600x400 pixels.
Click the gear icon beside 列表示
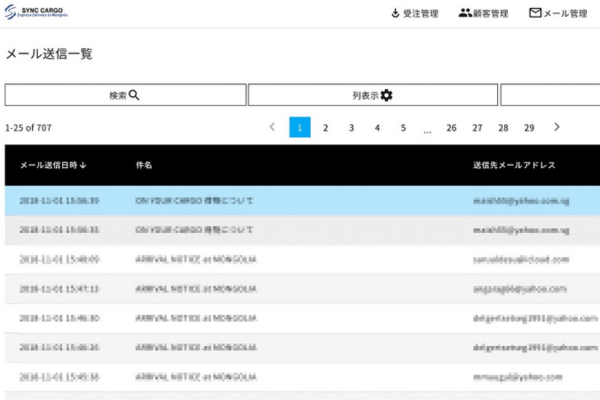pos(387,95)
